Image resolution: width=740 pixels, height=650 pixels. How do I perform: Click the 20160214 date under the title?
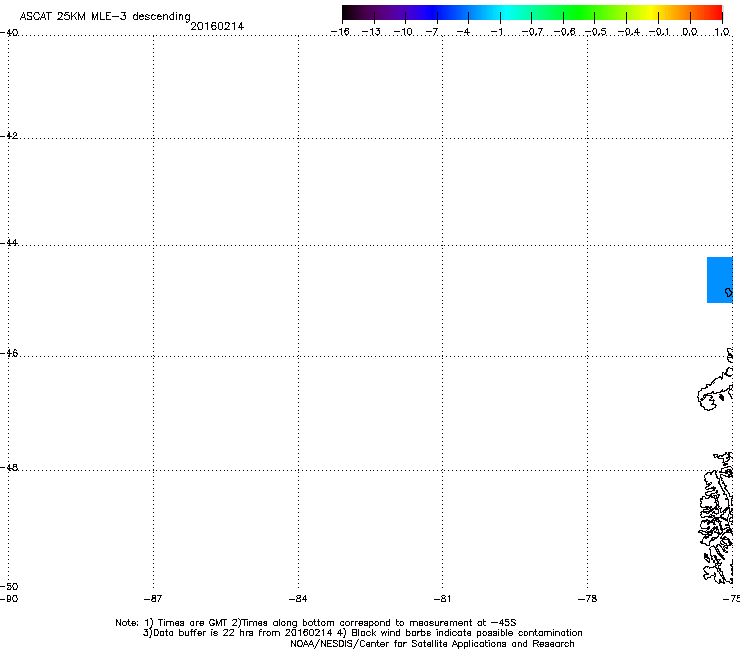(217, 26)
